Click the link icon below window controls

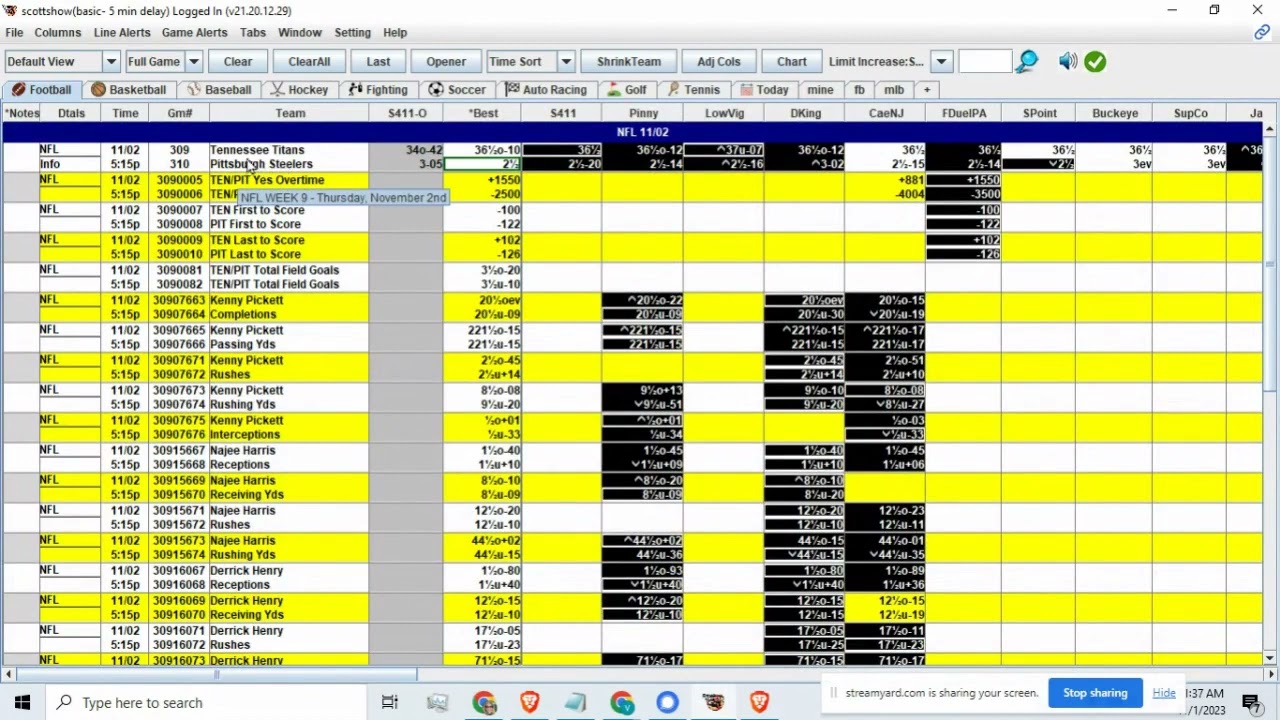[1262, 33]
